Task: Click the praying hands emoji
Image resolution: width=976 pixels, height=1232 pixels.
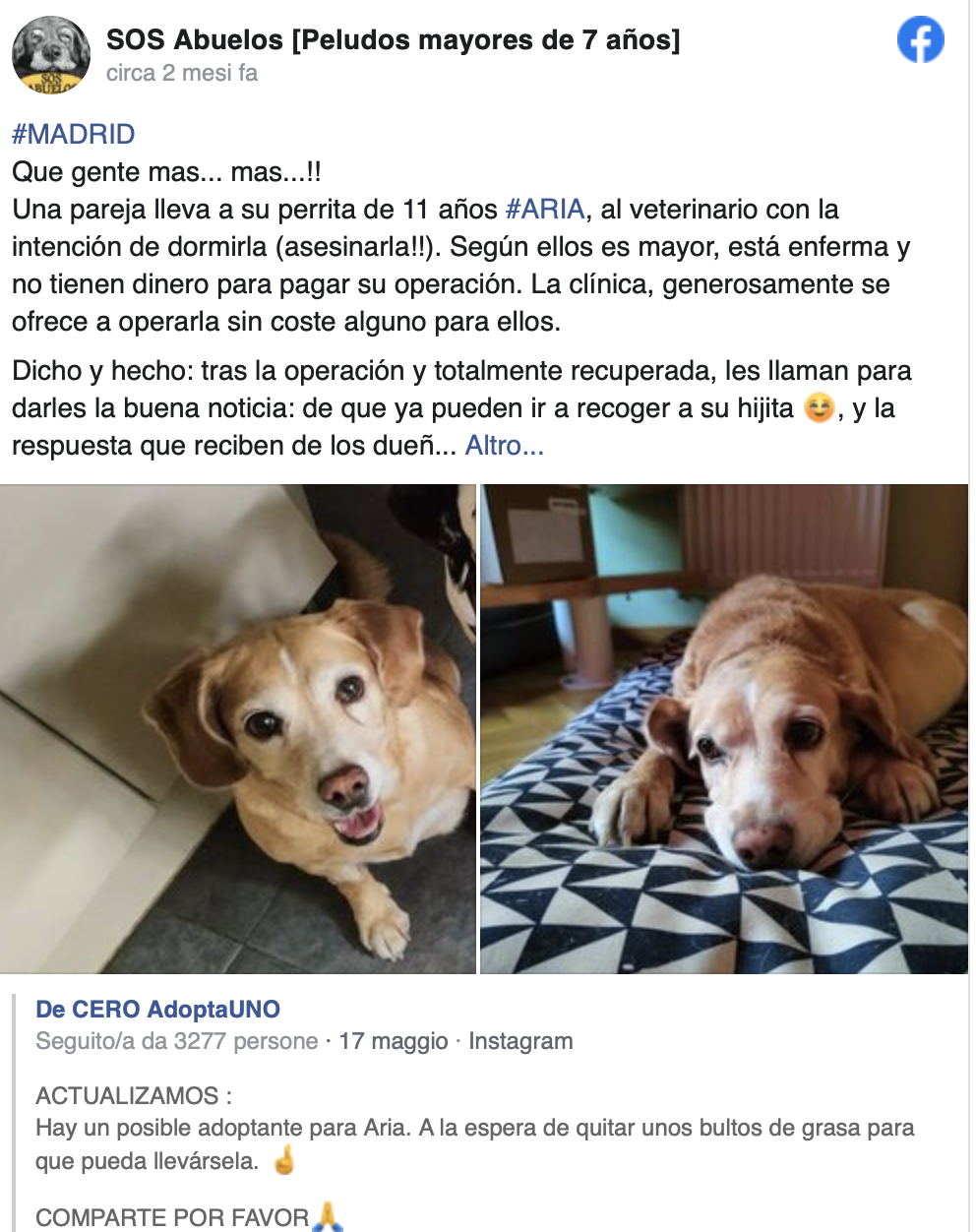Action: click(328, 1216)
